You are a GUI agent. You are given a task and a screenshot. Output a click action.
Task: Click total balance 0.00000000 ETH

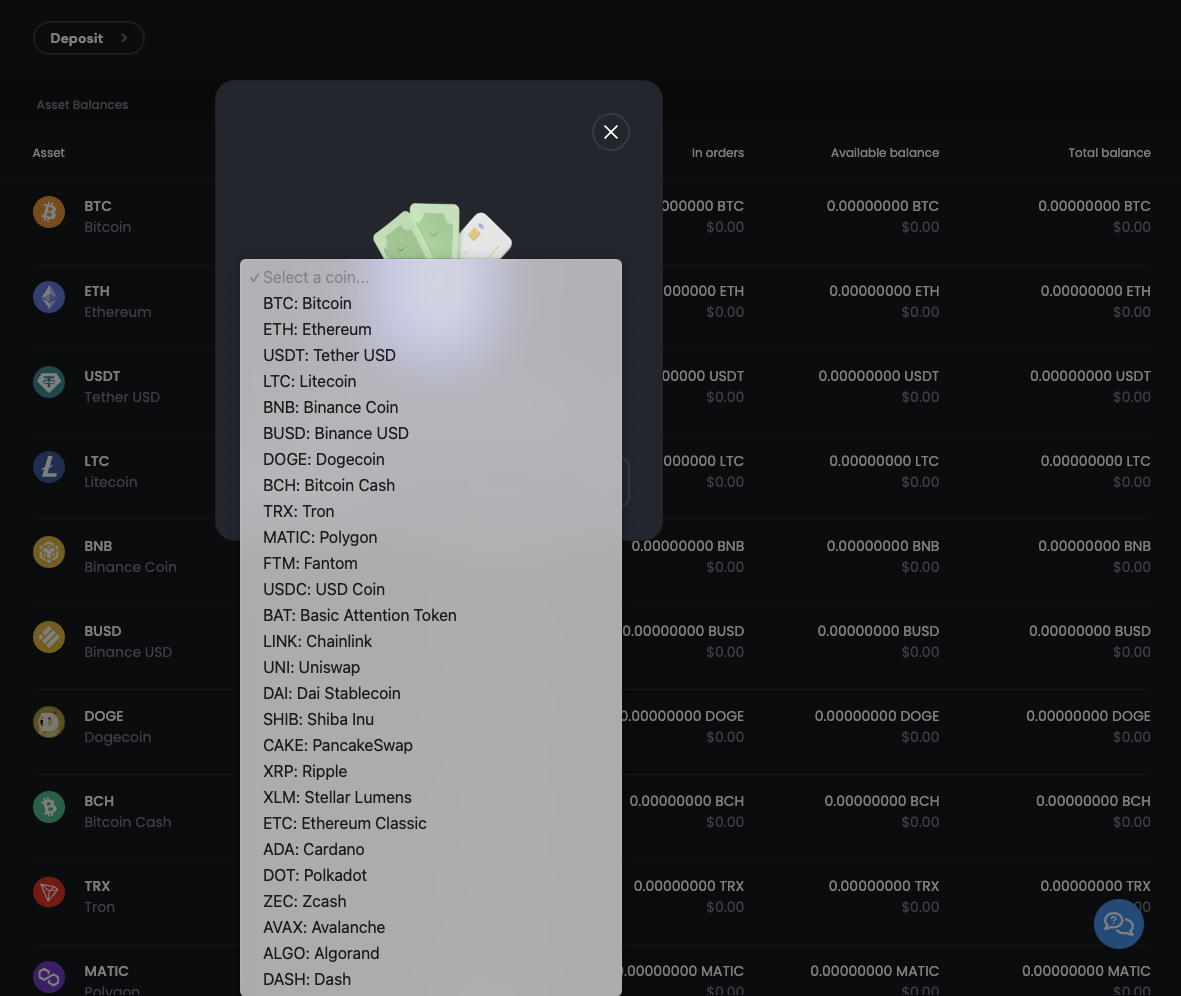pos(1096,291)
